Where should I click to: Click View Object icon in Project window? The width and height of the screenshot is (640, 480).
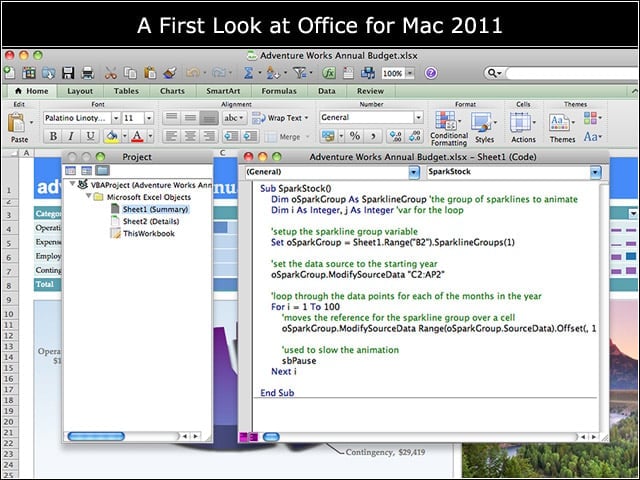87,170
